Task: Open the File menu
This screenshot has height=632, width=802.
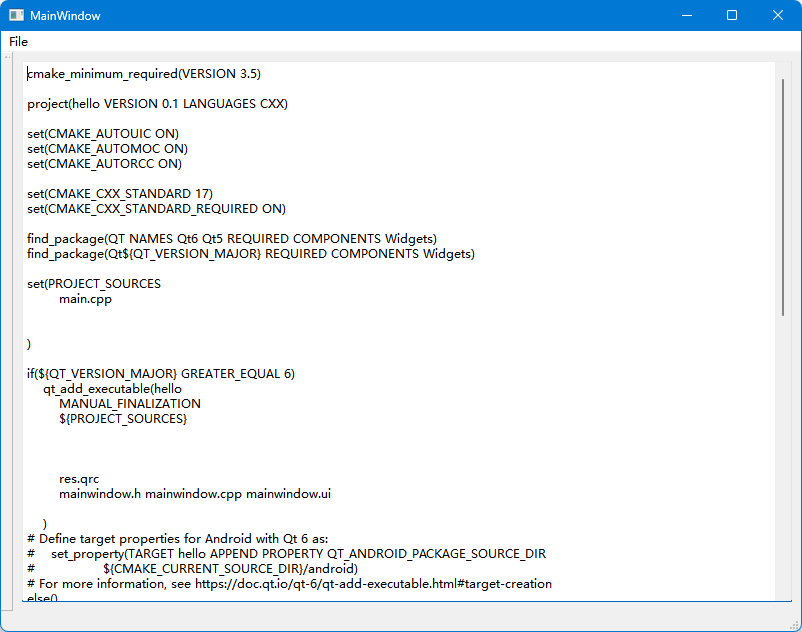Action: (x=18, y=42)
